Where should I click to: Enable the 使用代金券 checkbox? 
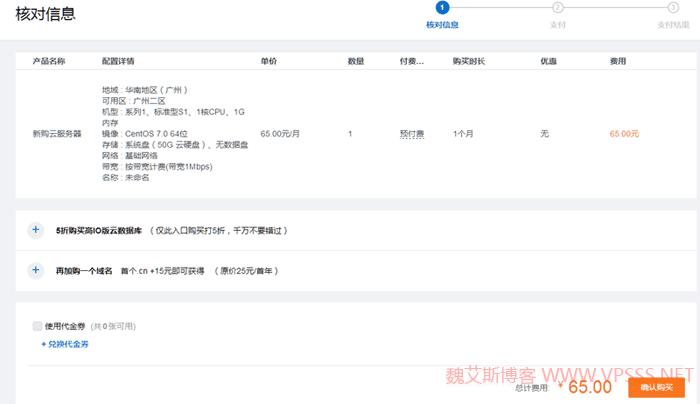click(x=37, y=326)
